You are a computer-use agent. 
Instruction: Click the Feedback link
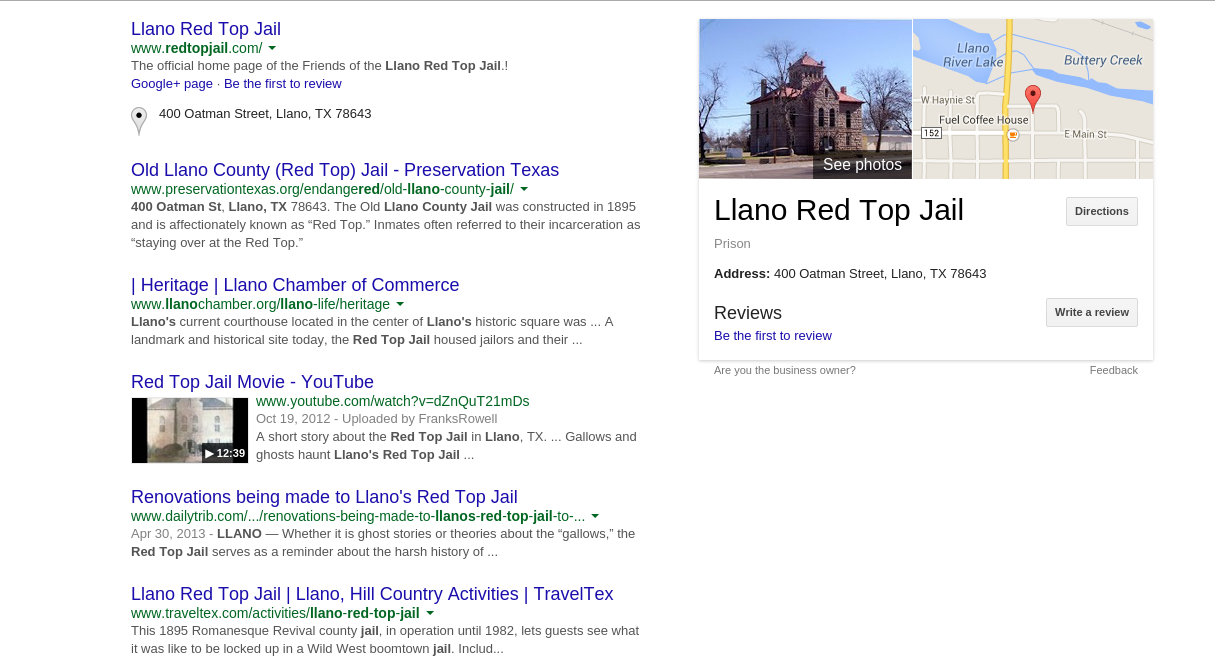click(1114, 370)
